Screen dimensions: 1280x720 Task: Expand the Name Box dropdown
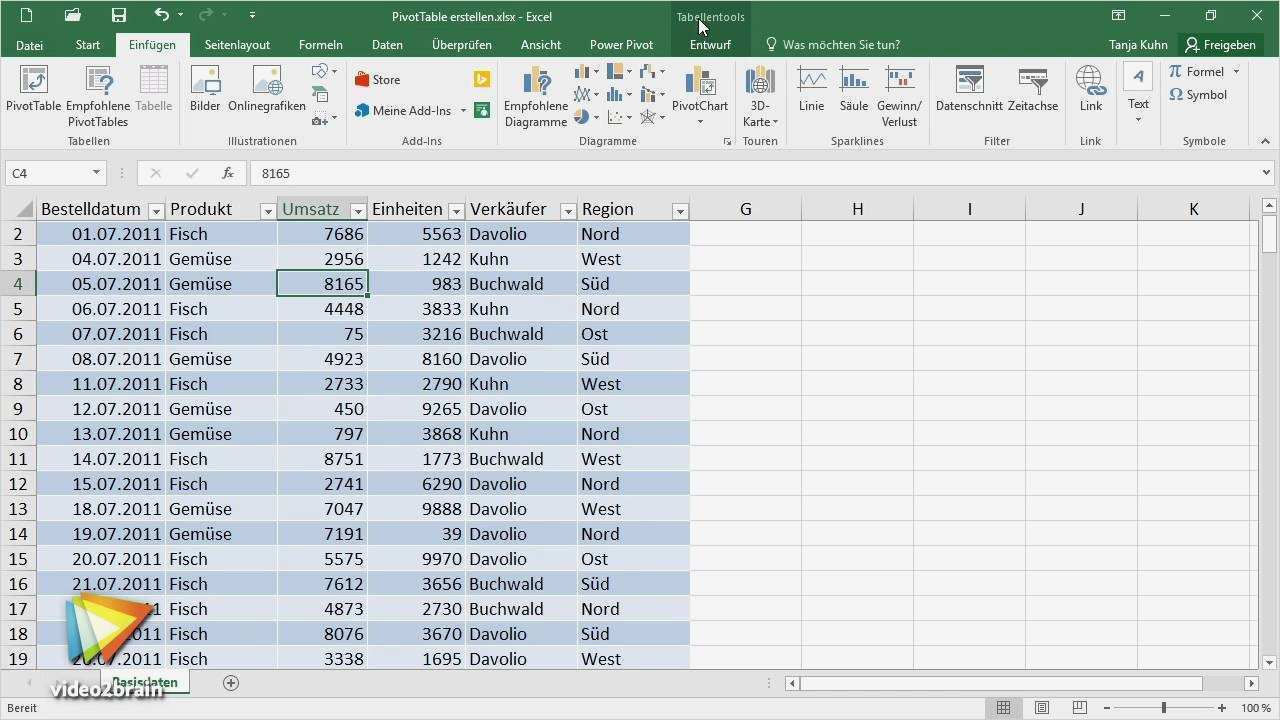pyautogui.click(x=96, y=173)
